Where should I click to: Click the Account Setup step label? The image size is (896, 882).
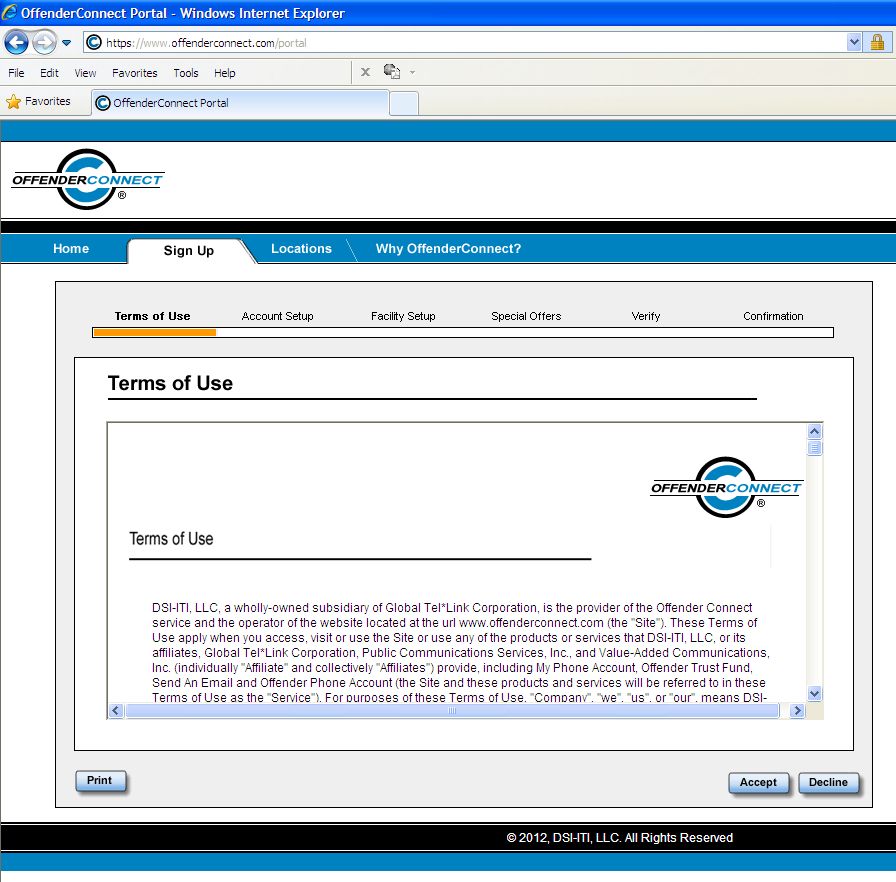pyautogui.click(x=277, y=316)
